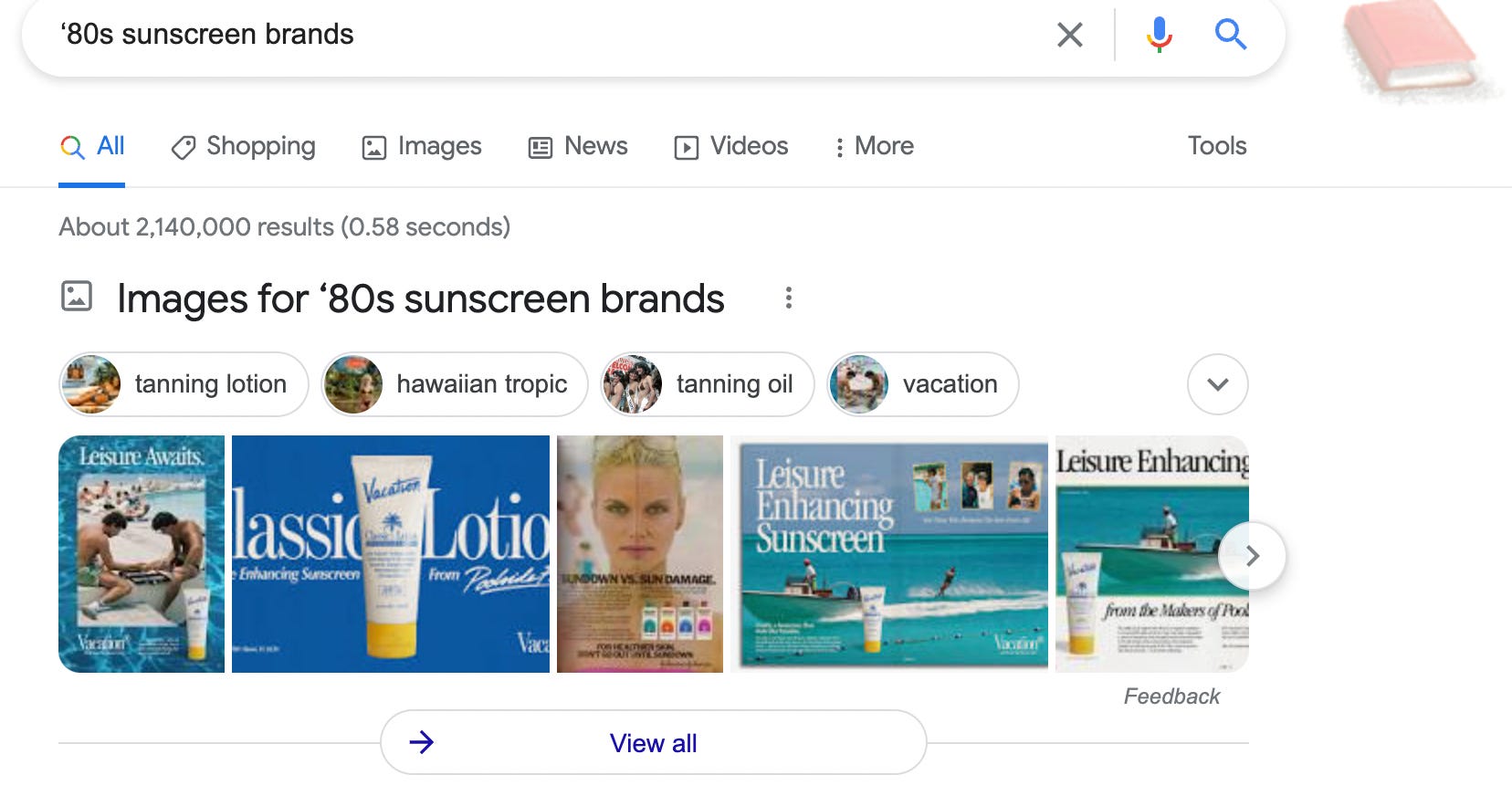Screen dimensions: 1512x796
Task: Click the View all button
Action: coord(654,743)
